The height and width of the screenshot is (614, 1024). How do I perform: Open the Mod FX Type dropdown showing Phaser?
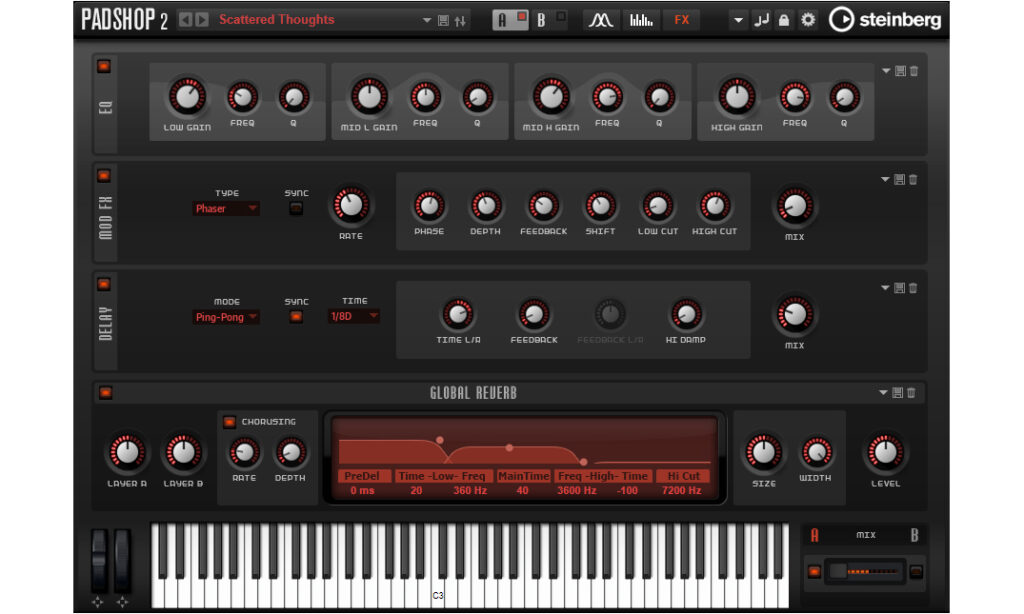point(226,208)
